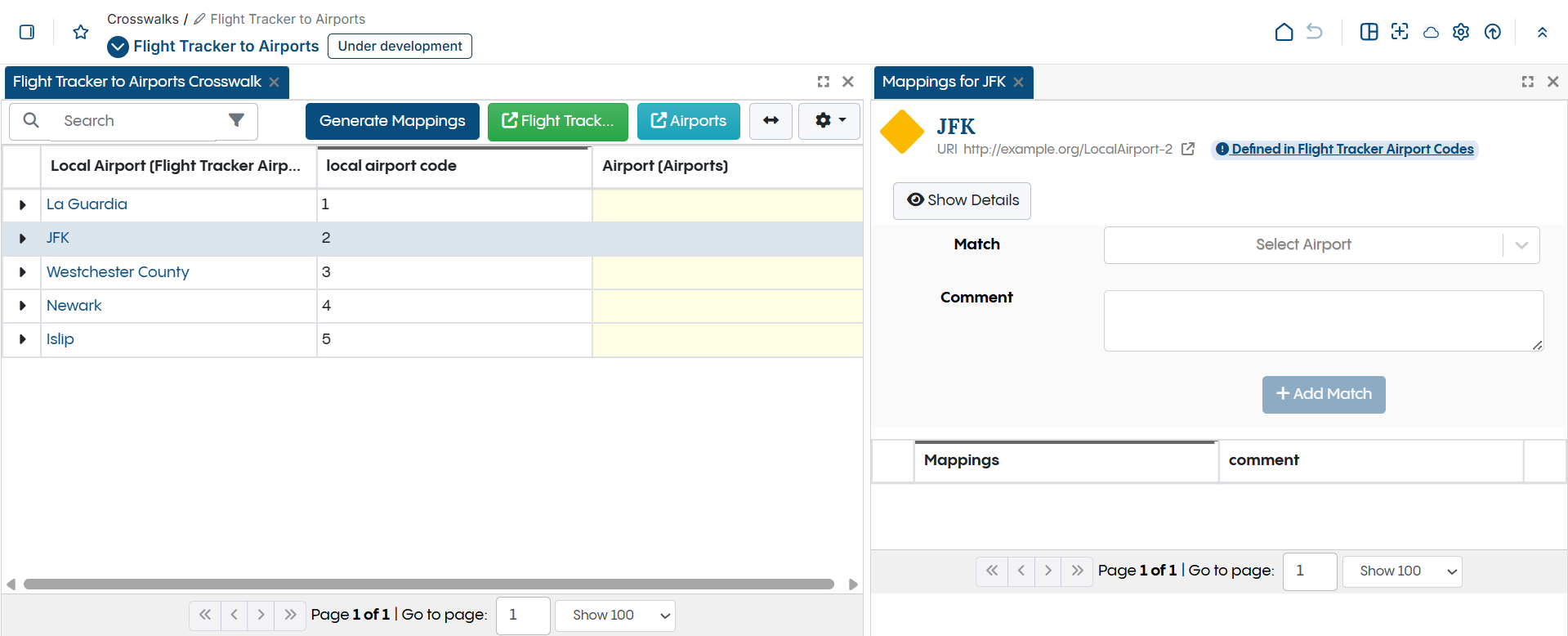Click the favorite star icon
This screenshot has height=636, width=1568.
pos(80,32)
